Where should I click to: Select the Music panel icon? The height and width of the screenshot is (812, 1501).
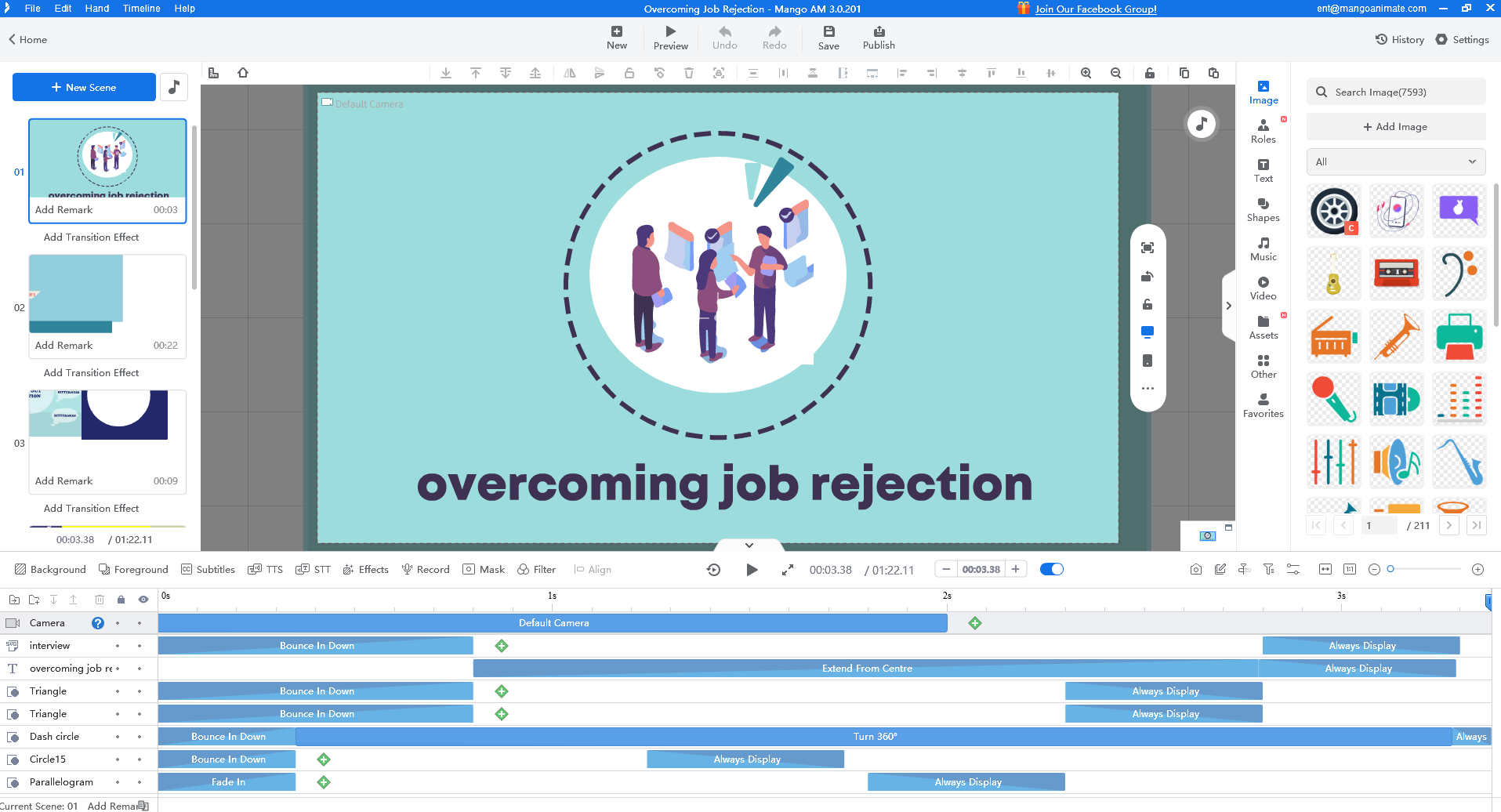(1263, 248)
